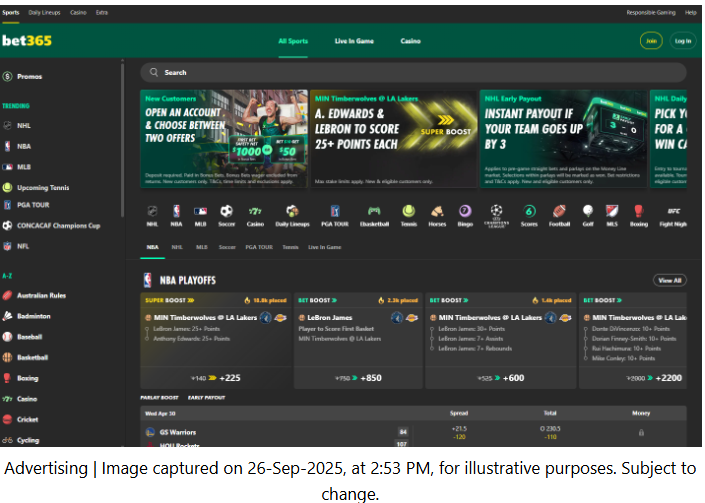Select Soccer in the sport filter tabs
Image resolution: width=705 pixels, height=503 pixels.
(227, 247)
